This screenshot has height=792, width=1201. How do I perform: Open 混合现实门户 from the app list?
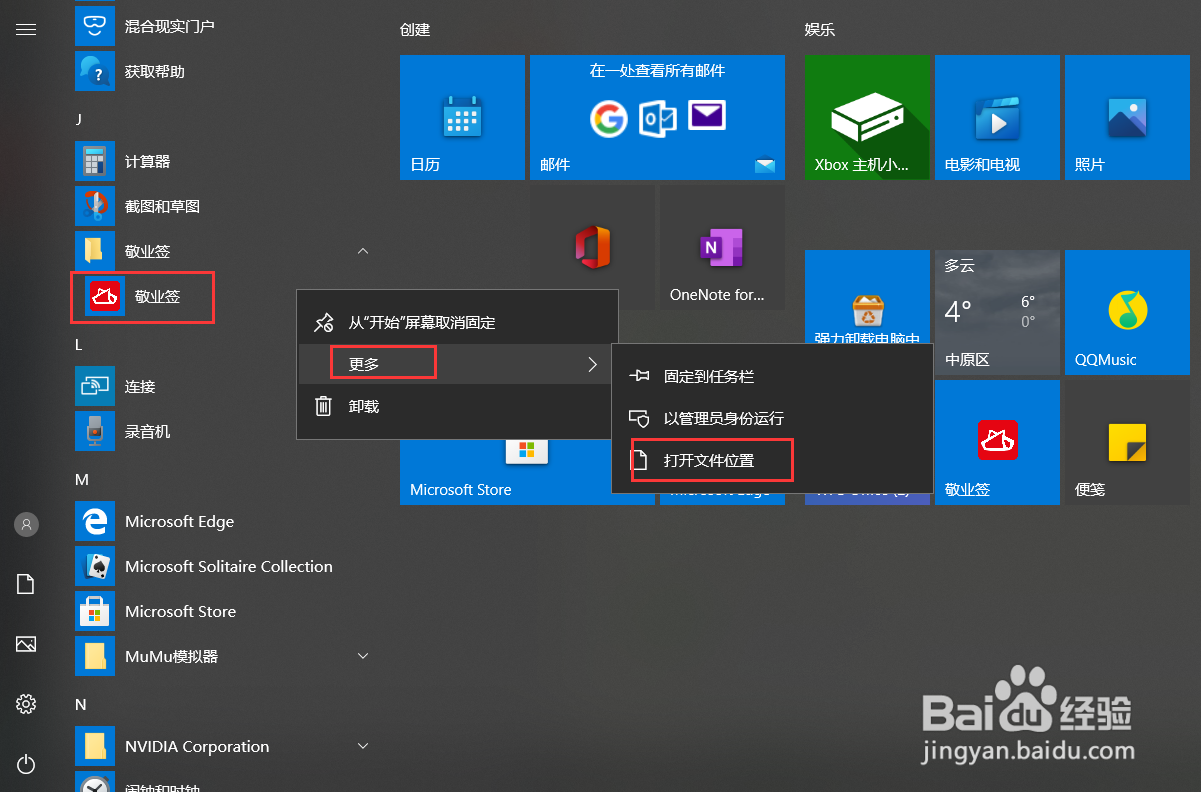[x=224, y=26]
